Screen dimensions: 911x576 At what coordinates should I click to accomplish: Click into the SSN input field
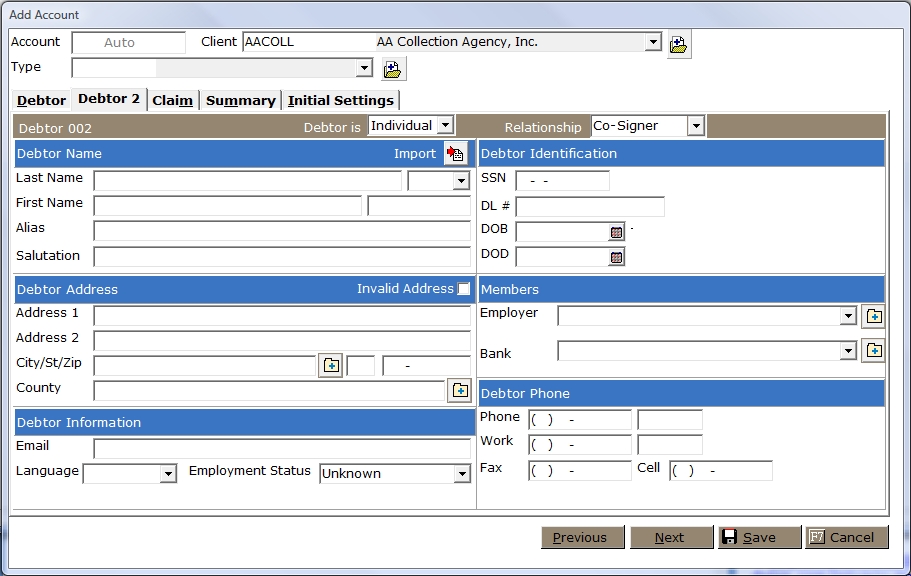tap(562, 181)
